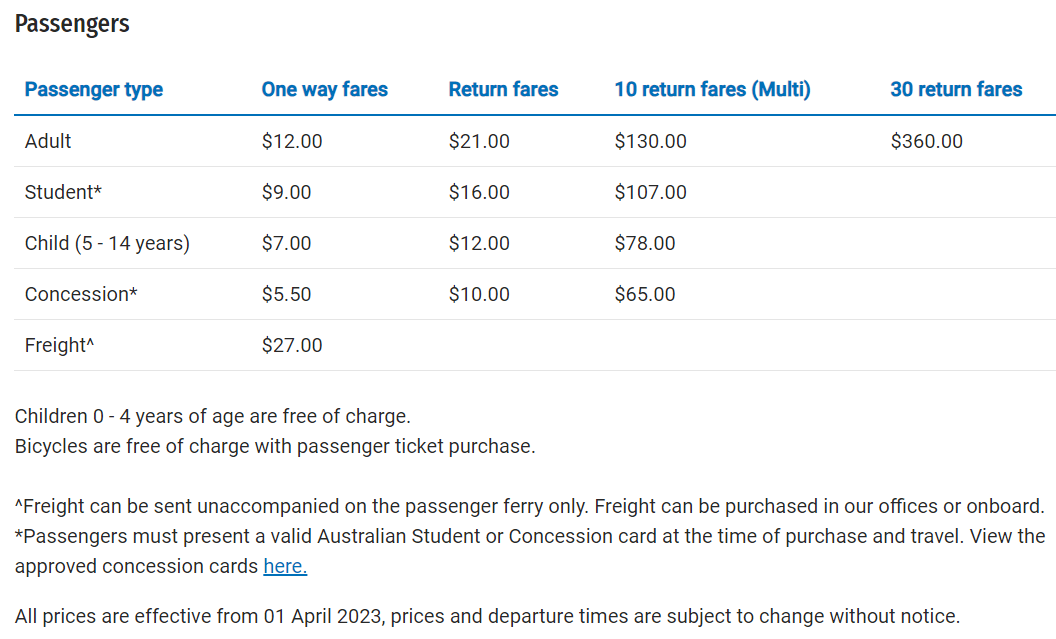Click the 'Bicycles are free of charge' text
1056x639 pixels.
point(275,447)
